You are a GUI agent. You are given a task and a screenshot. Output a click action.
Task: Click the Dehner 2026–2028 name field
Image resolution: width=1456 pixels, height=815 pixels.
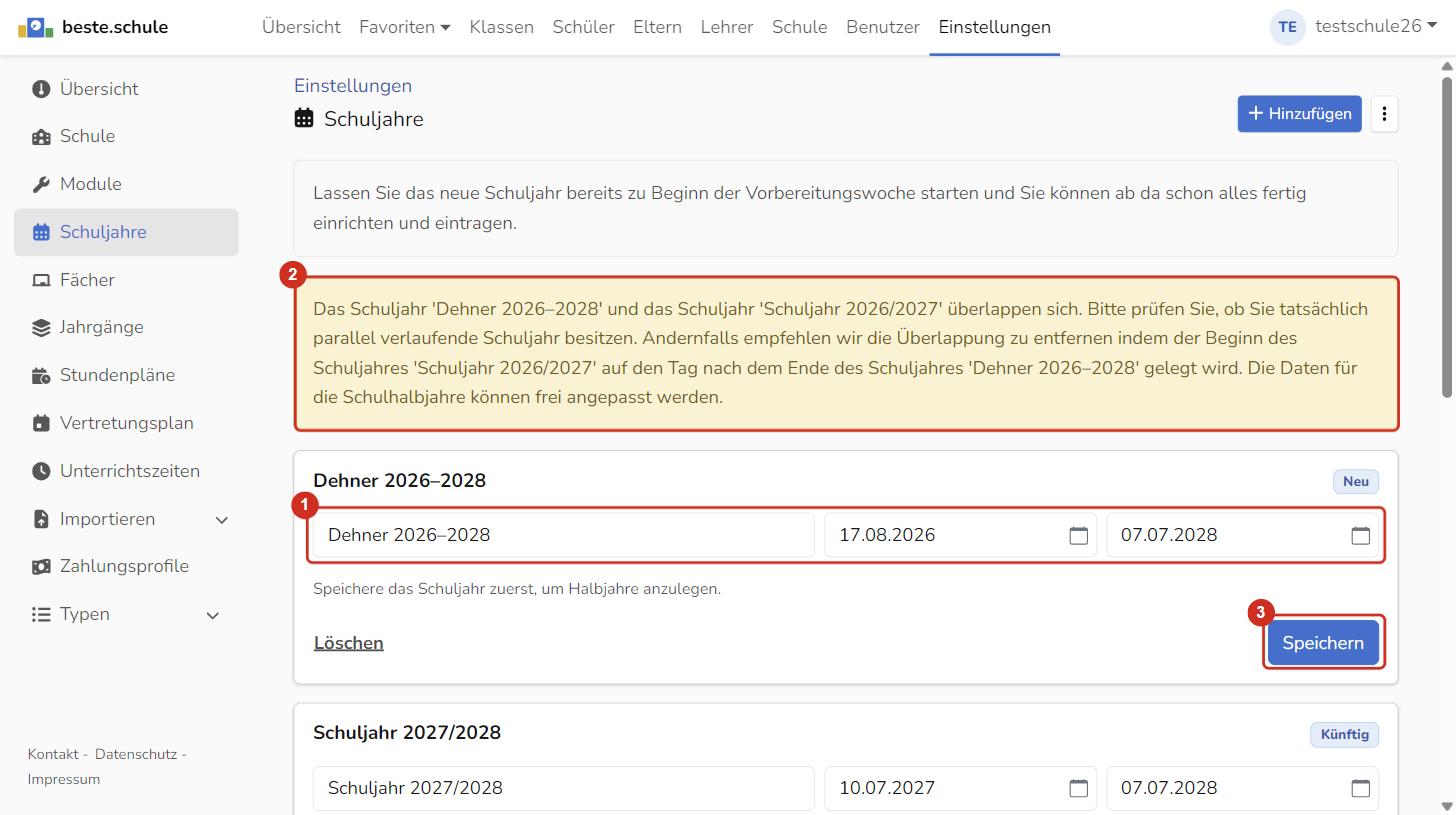(x=564, y=535)
